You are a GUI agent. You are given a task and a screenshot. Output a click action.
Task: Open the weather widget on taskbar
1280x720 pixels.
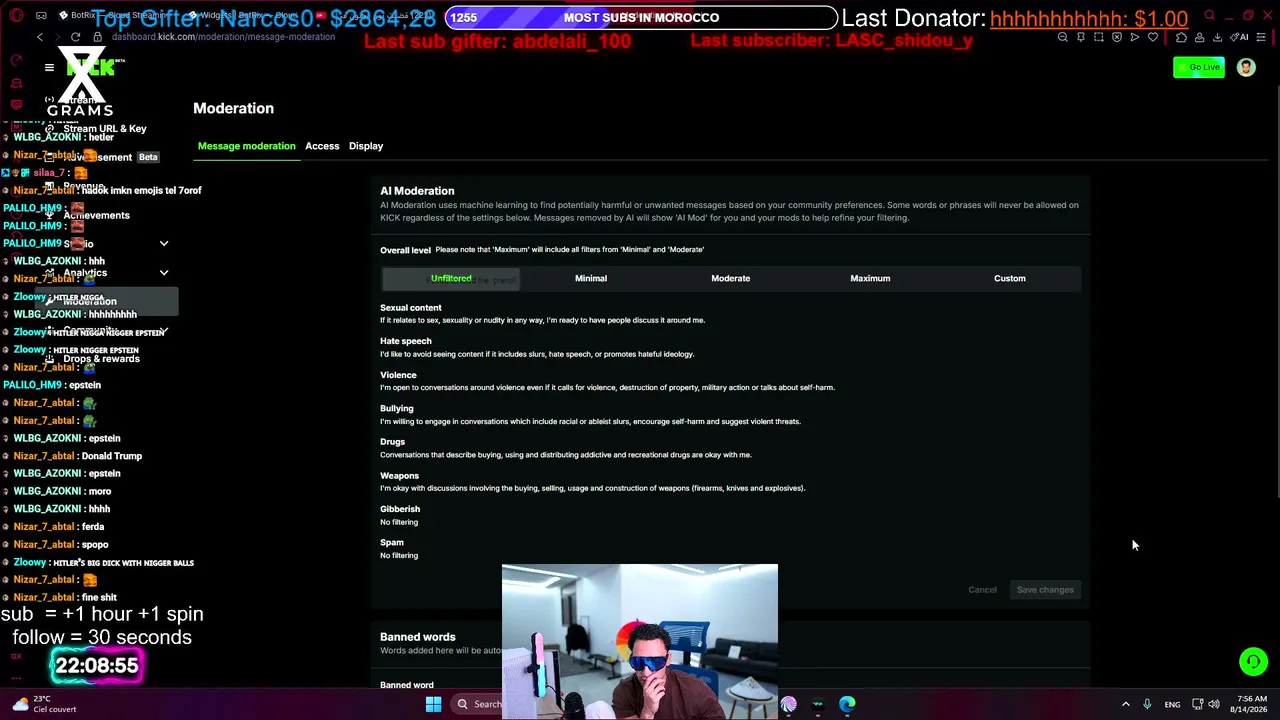(x=44, y=704)
